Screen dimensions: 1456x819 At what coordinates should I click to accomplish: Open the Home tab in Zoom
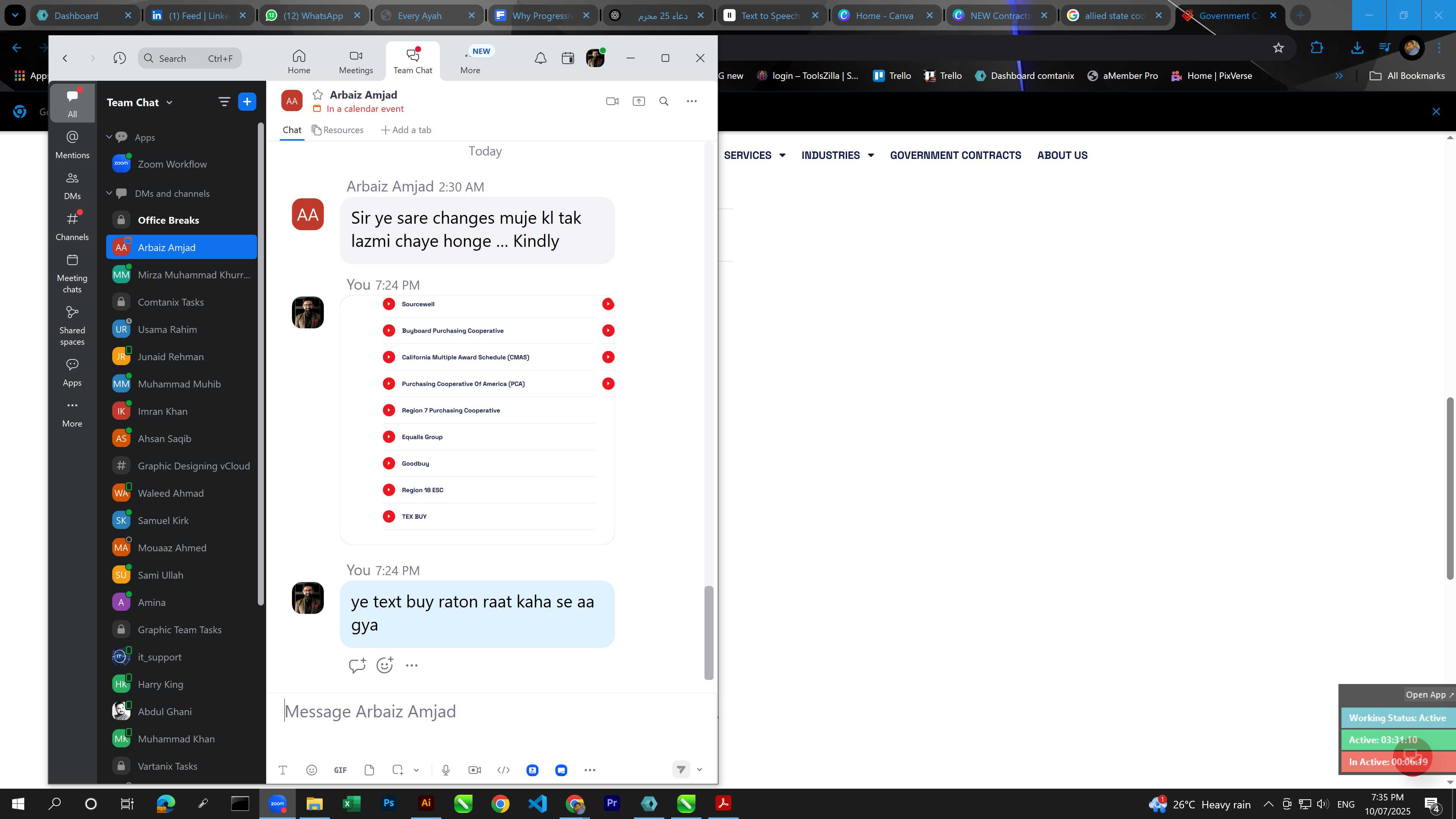point(299,61)
